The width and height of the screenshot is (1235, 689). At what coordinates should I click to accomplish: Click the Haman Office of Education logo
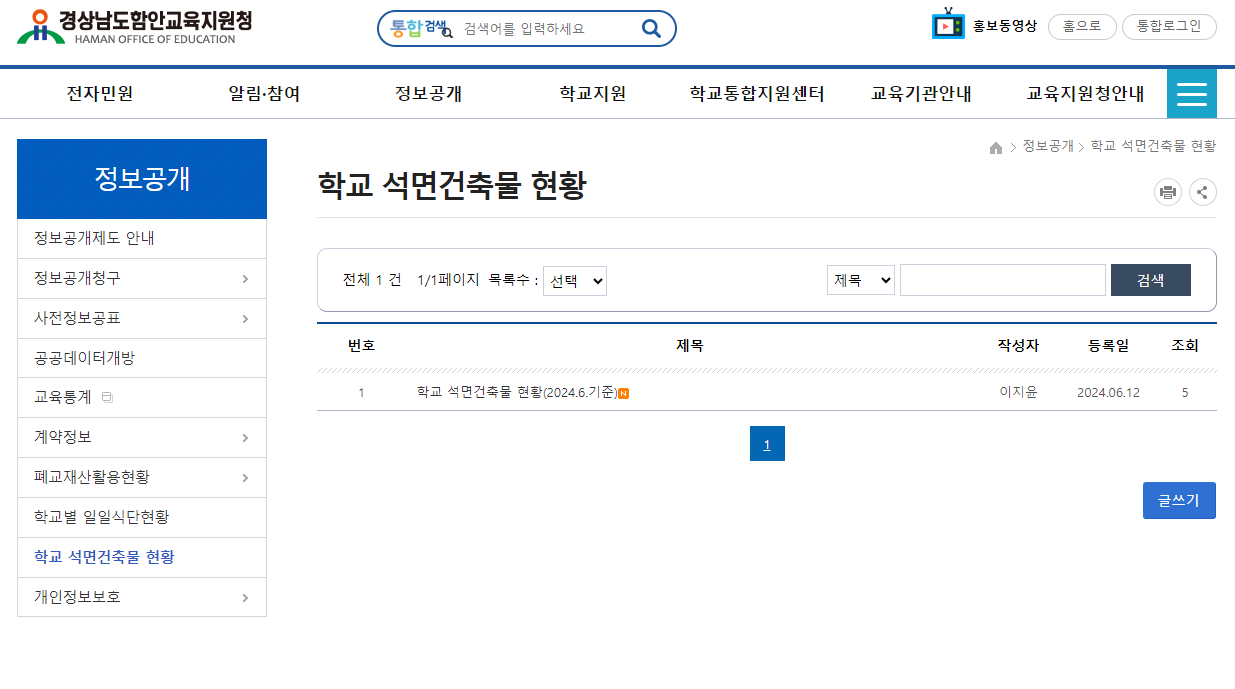click(134, 27)
